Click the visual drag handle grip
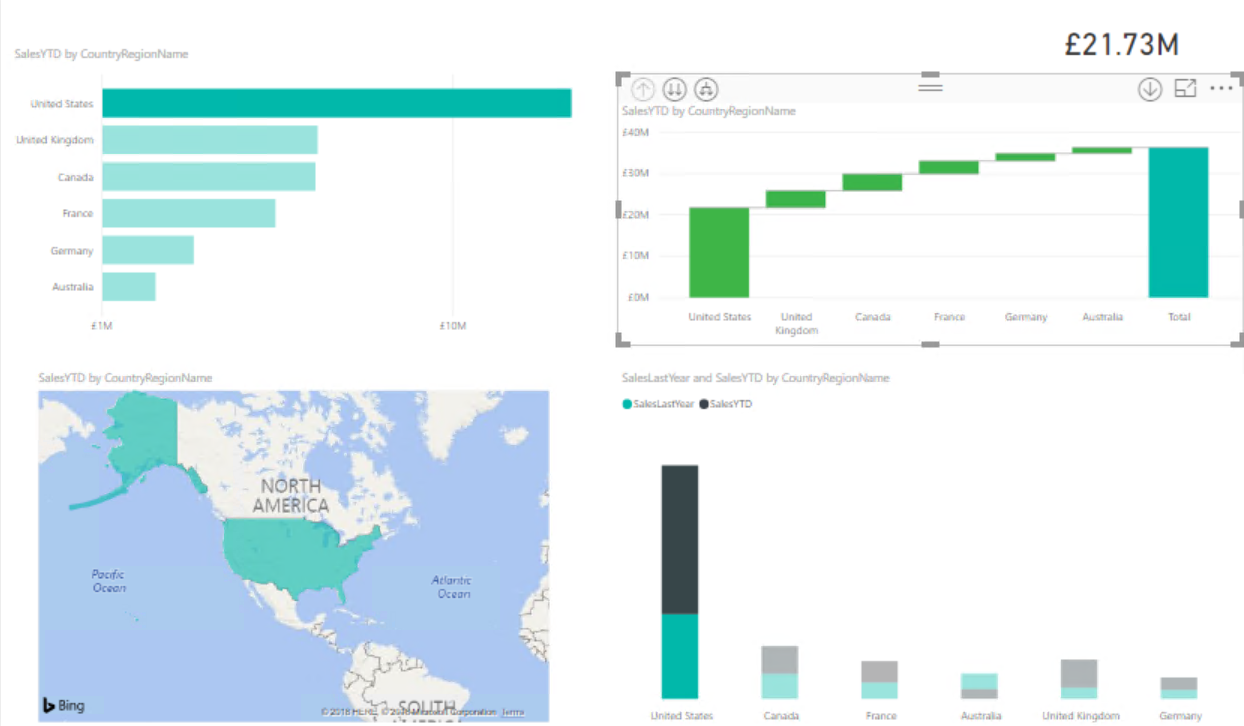Screen dimensions: 1244x726 (931, 88)
